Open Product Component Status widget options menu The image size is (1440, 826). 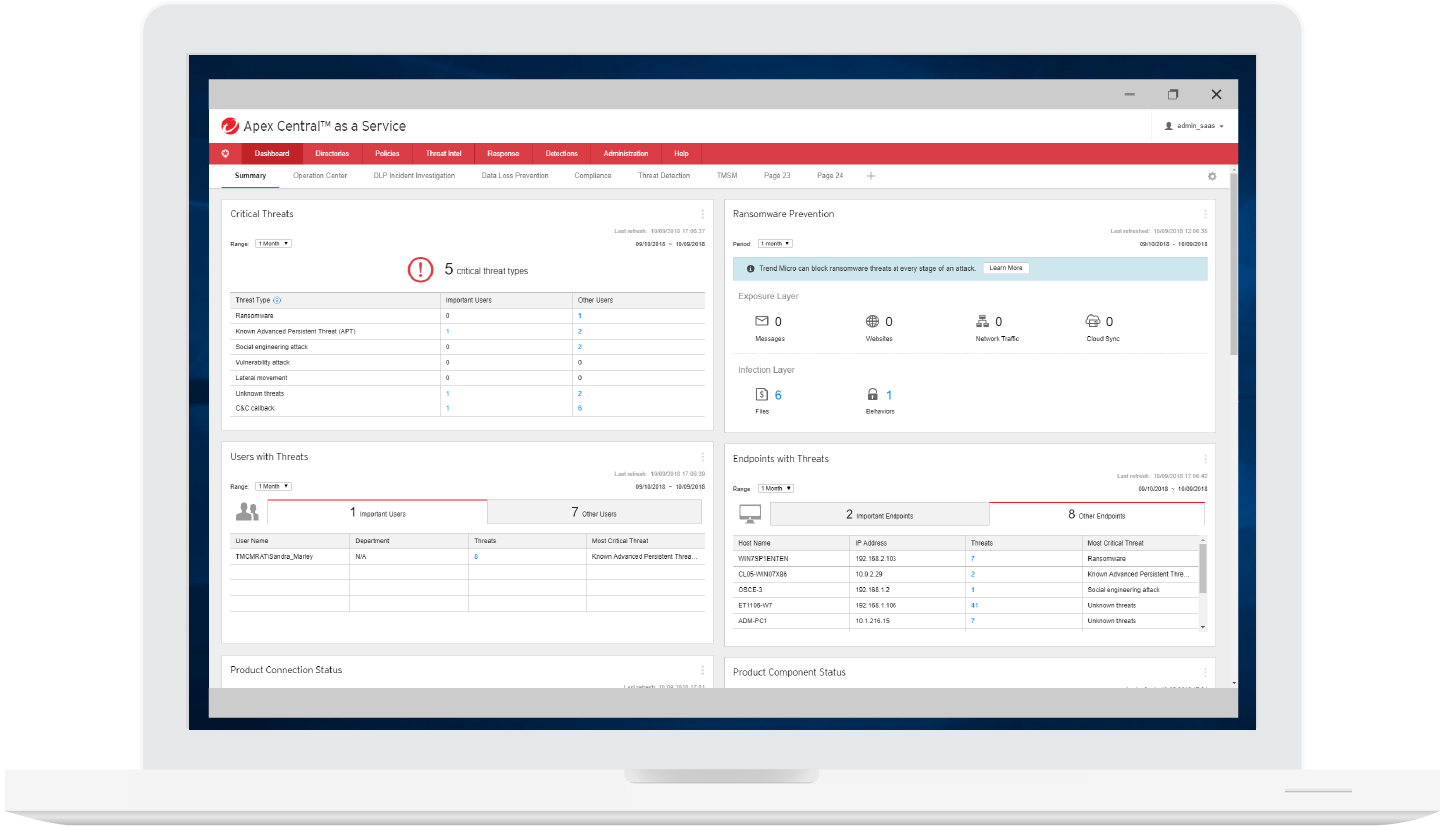point(1205,672)
